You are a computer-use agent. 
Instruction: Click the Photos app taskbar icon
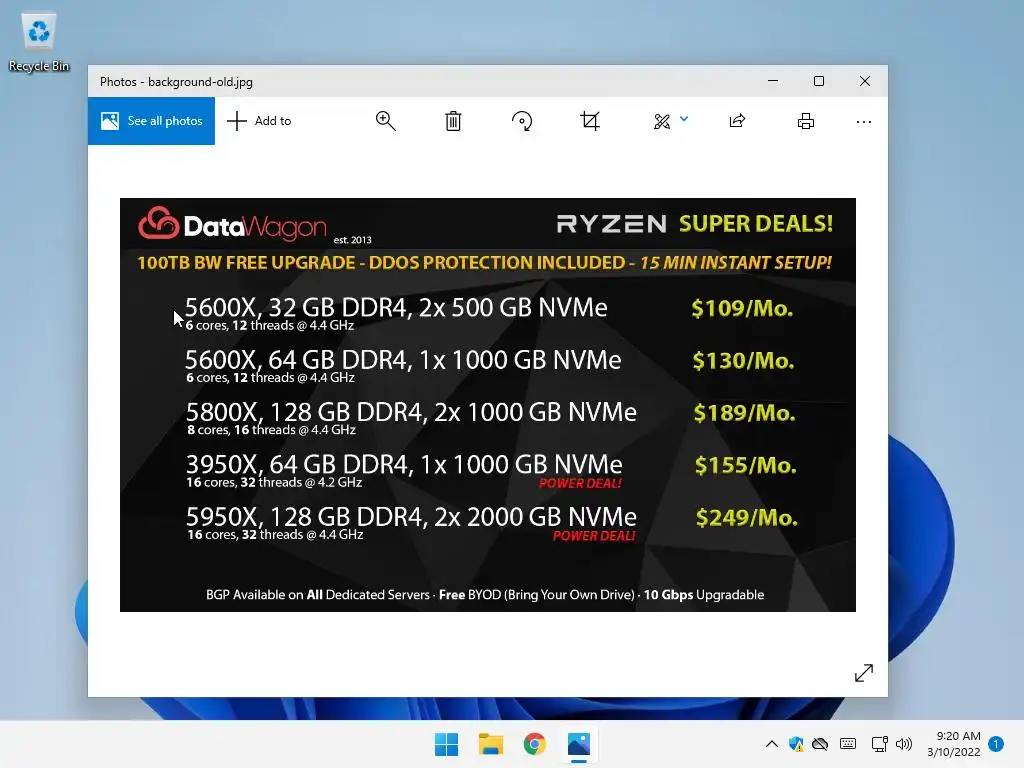coord(579,744)
